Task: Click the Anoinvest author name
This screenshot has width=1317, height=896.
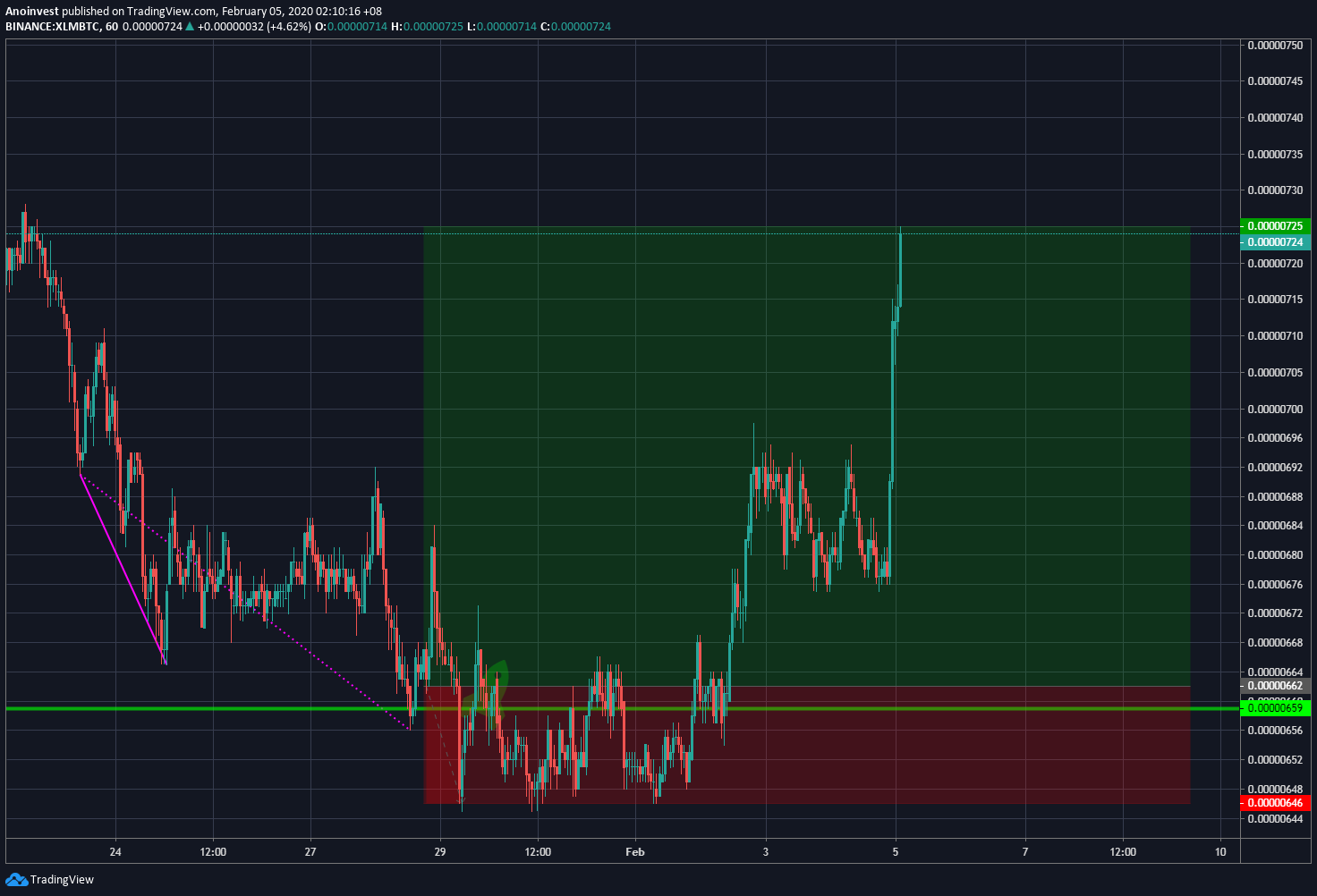Action: point(31,12)
